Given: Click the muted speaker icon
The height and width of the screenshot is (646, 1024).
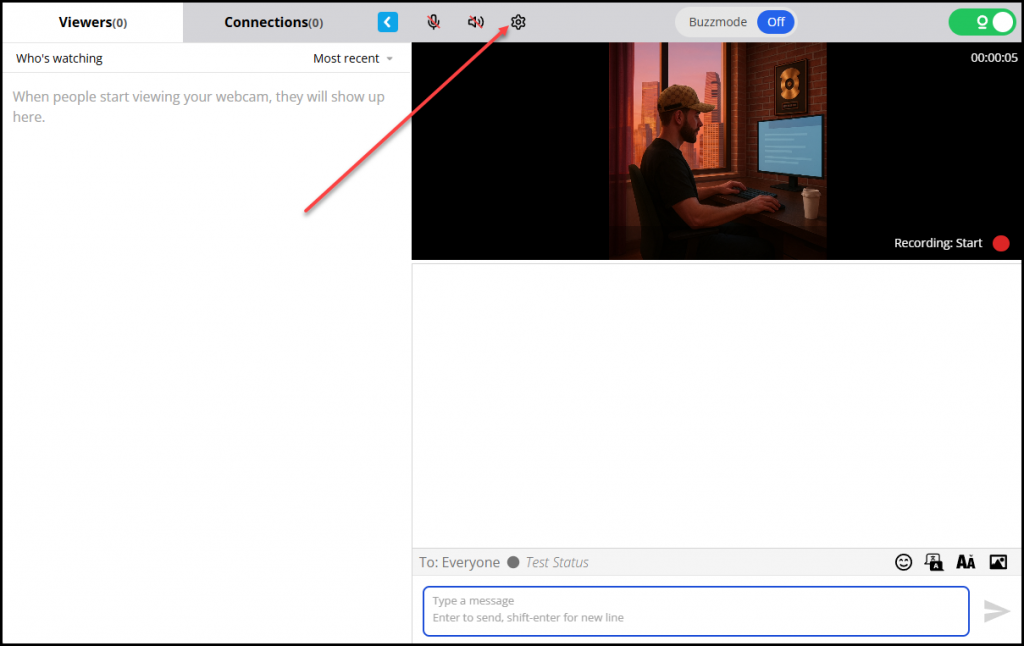Looking at the screenshot, I should 476,22.
